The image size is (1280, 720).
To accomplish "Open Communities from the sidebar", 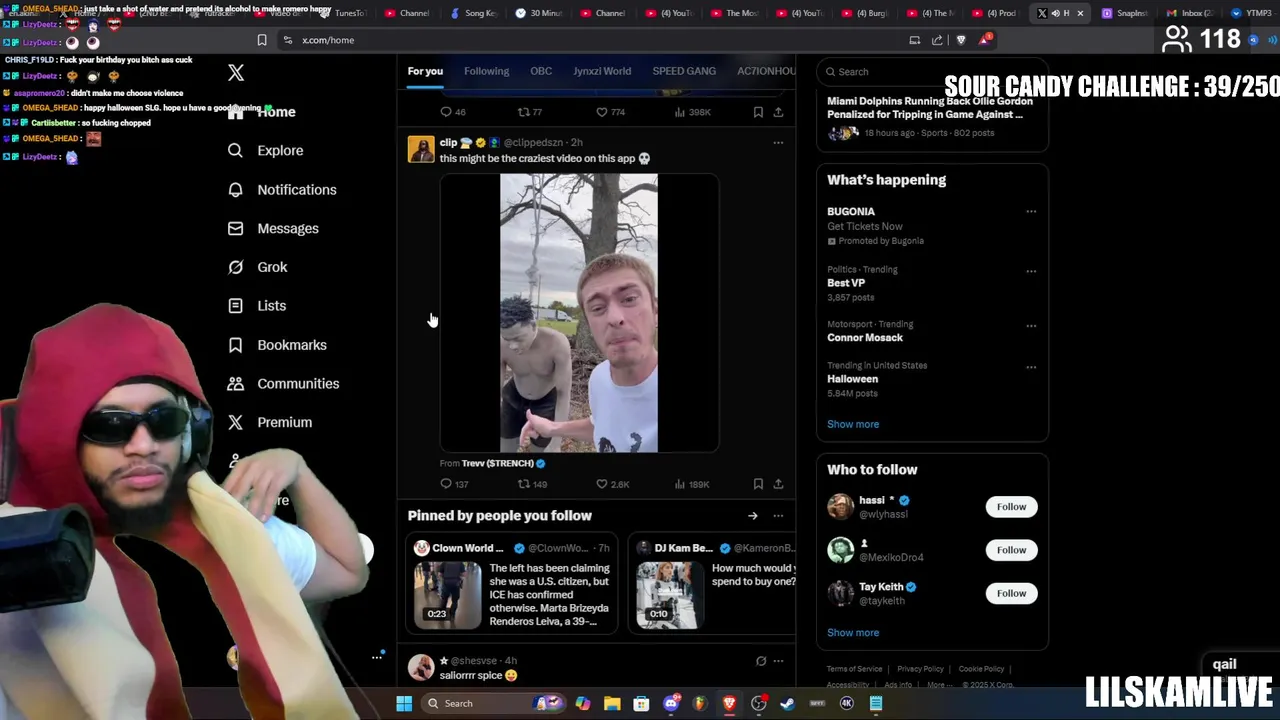I will (x=283, y=383).
